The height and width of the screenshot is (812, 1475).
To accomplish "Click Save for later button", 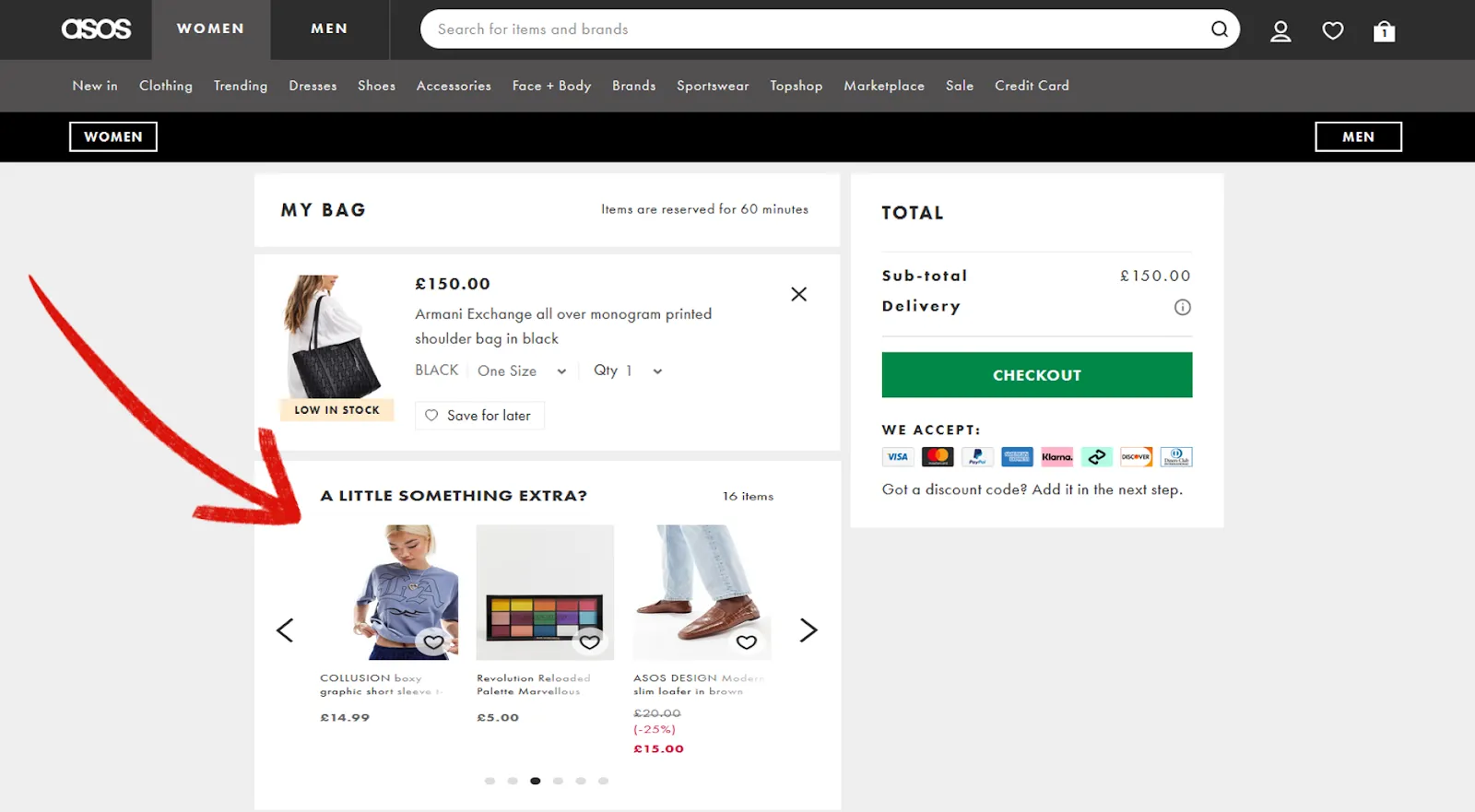I will coord(479,416).
